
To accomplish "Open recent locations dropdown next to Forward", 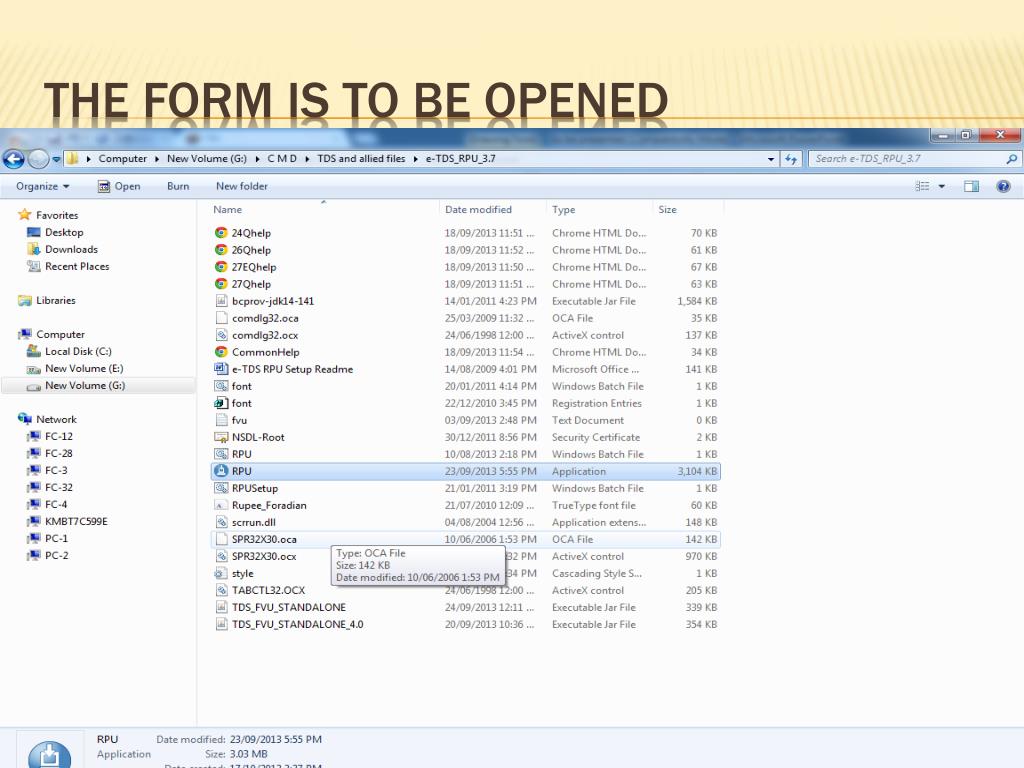I will tap(56, 159).
